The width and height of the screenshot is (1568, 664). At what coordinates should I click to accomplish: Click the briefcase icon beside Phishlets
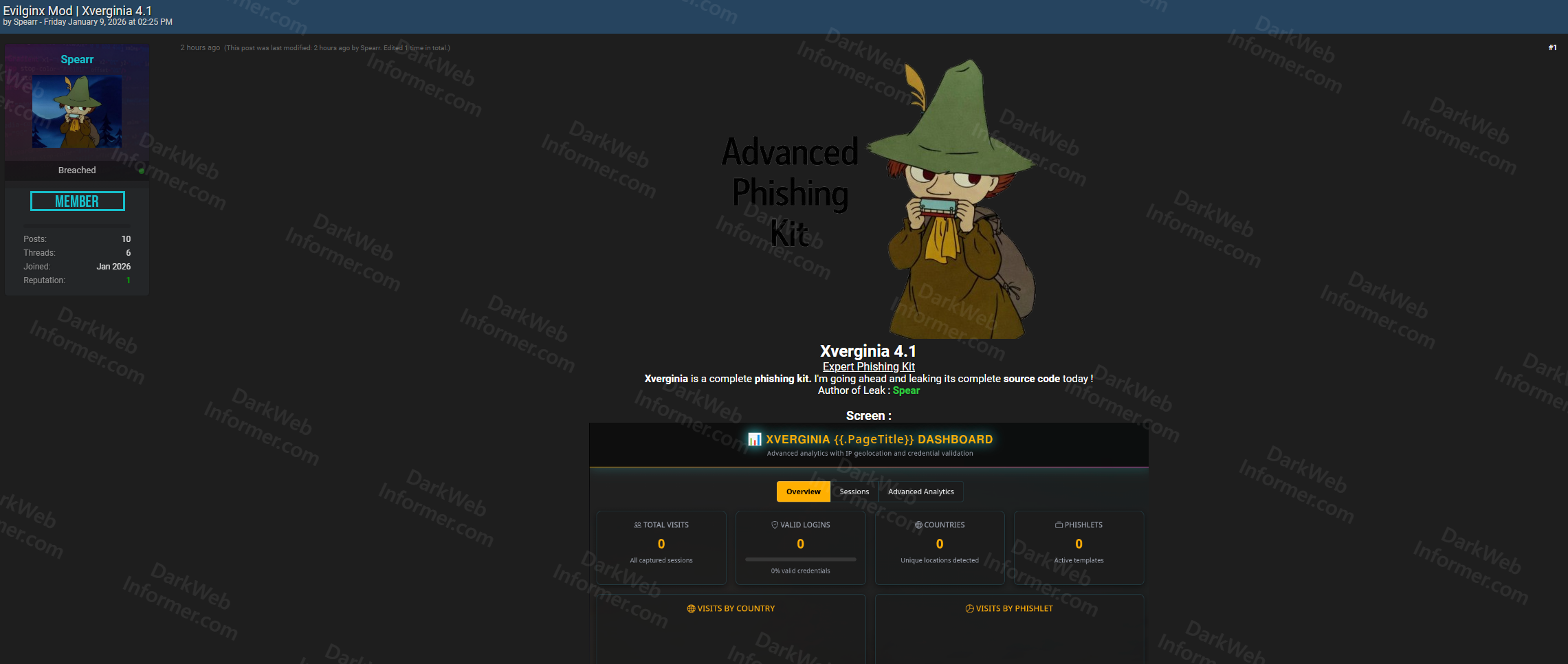[1059, 525]
